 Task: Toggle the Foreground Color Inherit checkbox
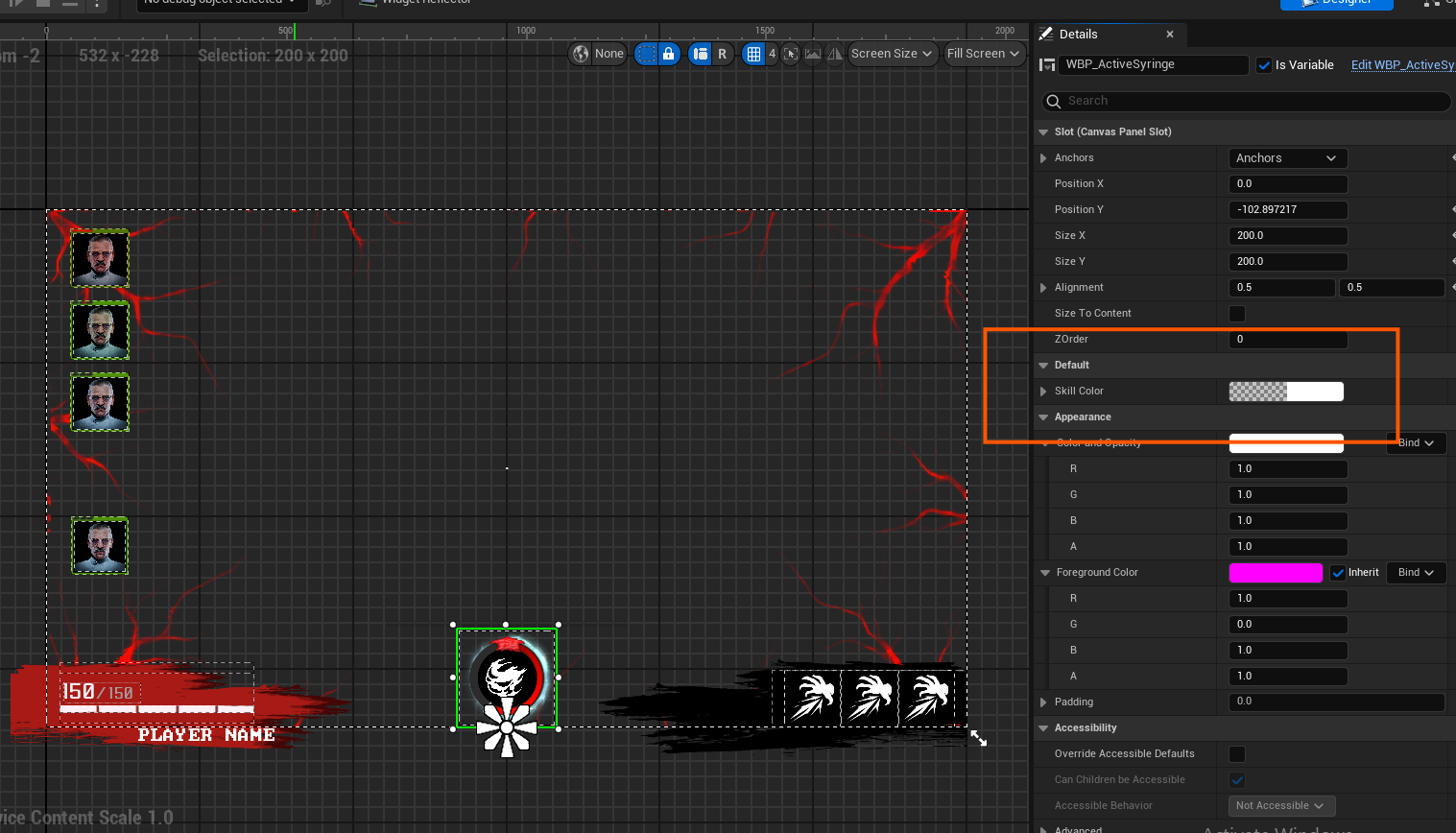click(x=1338, y=573)
